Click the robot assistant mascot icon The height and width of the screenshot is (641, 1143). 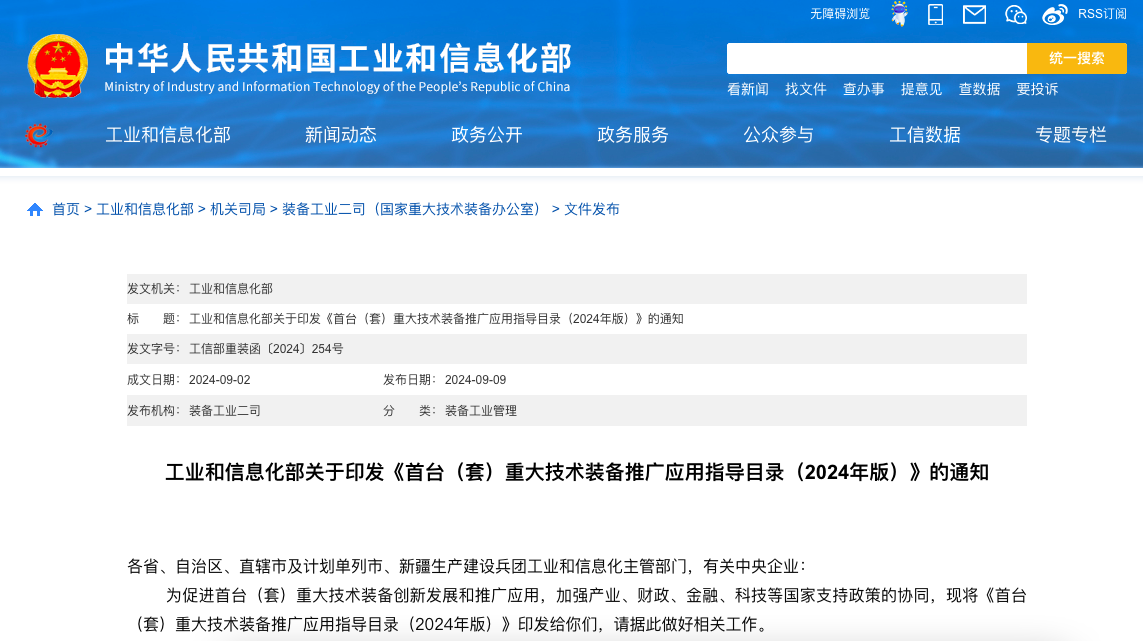coord(899,14)
